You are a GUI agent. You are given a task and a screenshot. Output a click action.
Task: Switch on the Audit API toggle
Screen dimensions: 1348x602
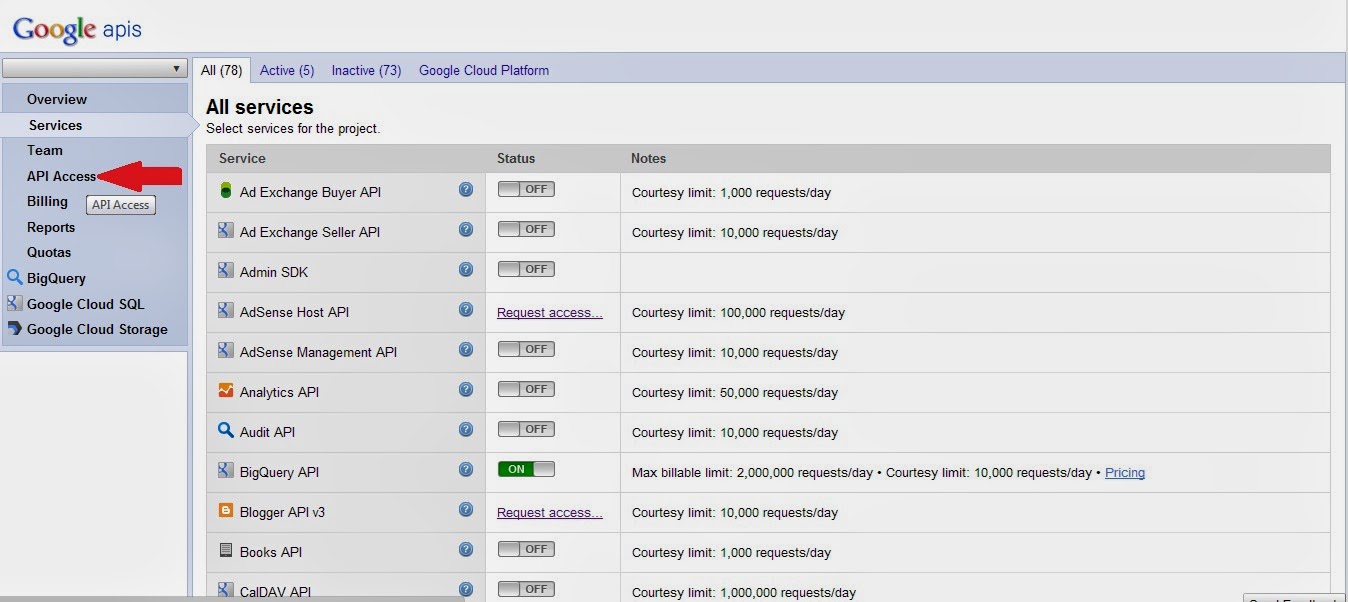526,429
